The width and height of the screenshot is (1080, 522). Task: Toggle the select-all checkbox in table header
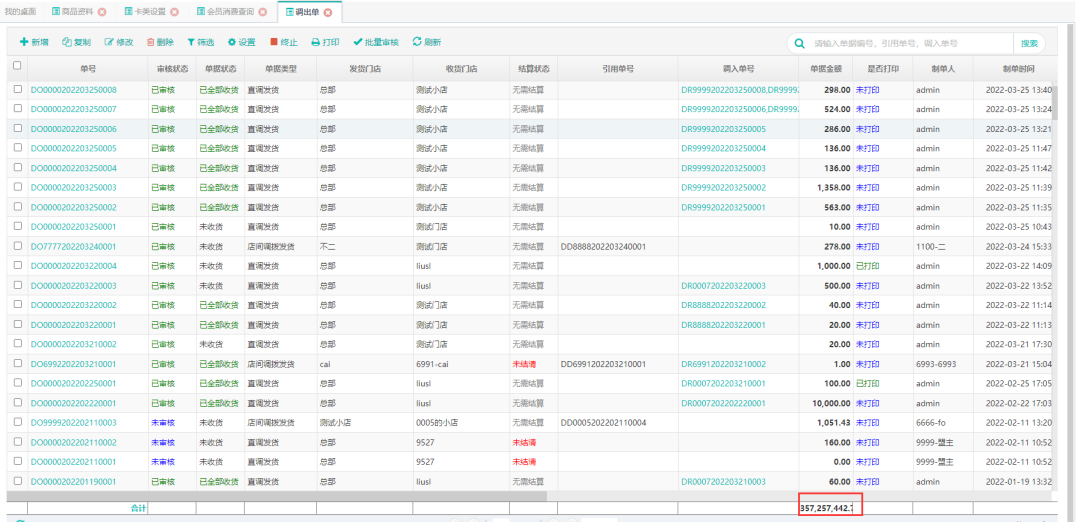tap(17, 66)
